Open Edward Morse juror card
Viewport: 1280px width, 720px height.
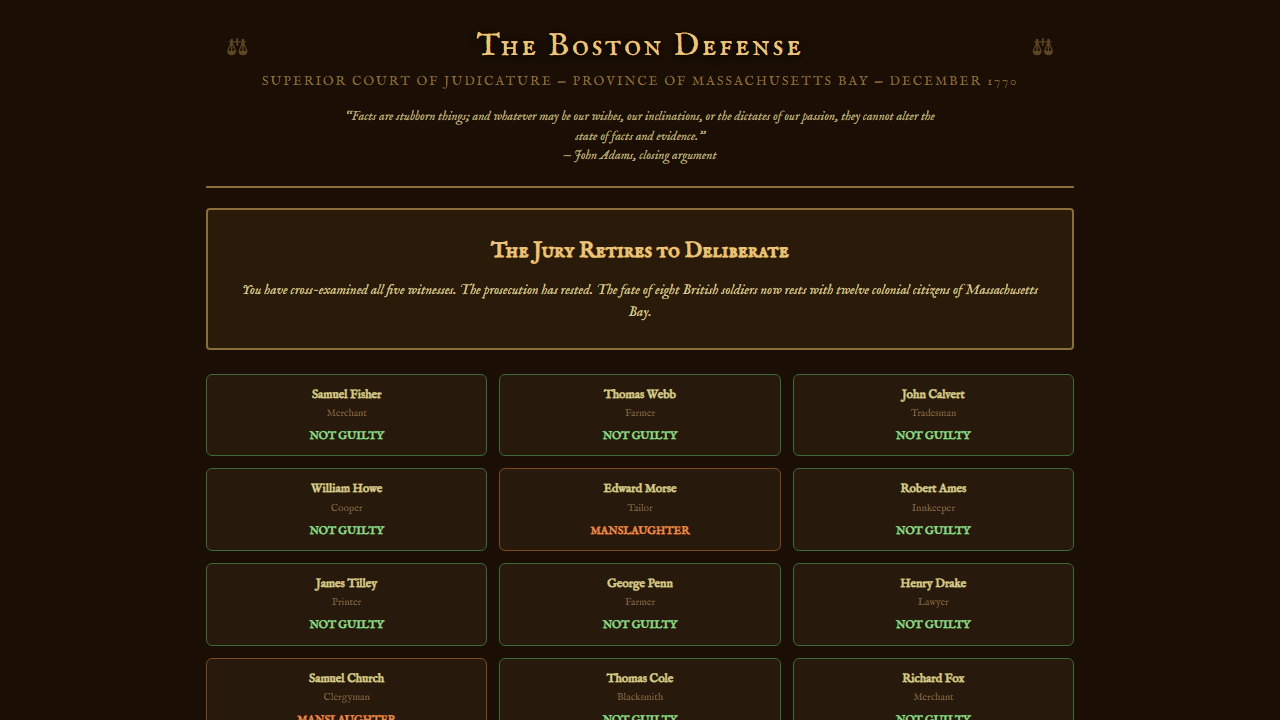pyautogui.click(x=640, y=509)
